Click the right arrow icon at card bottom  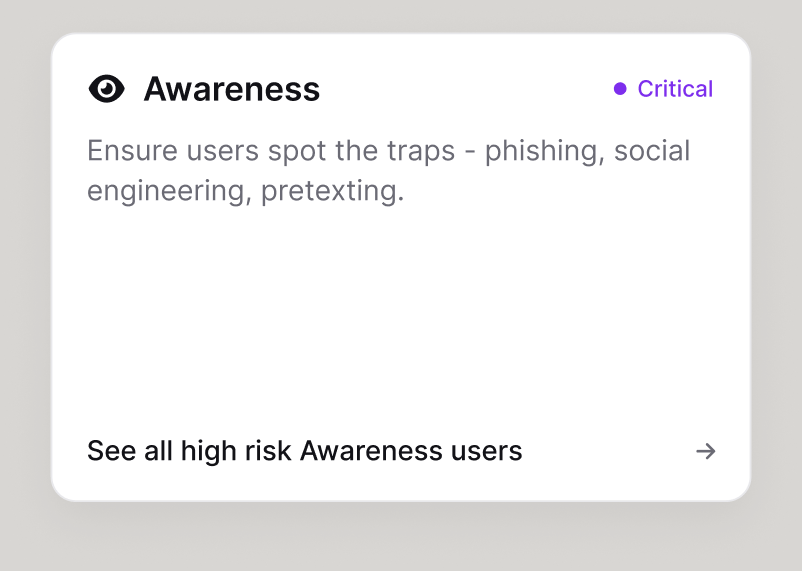tap(705, 451)
